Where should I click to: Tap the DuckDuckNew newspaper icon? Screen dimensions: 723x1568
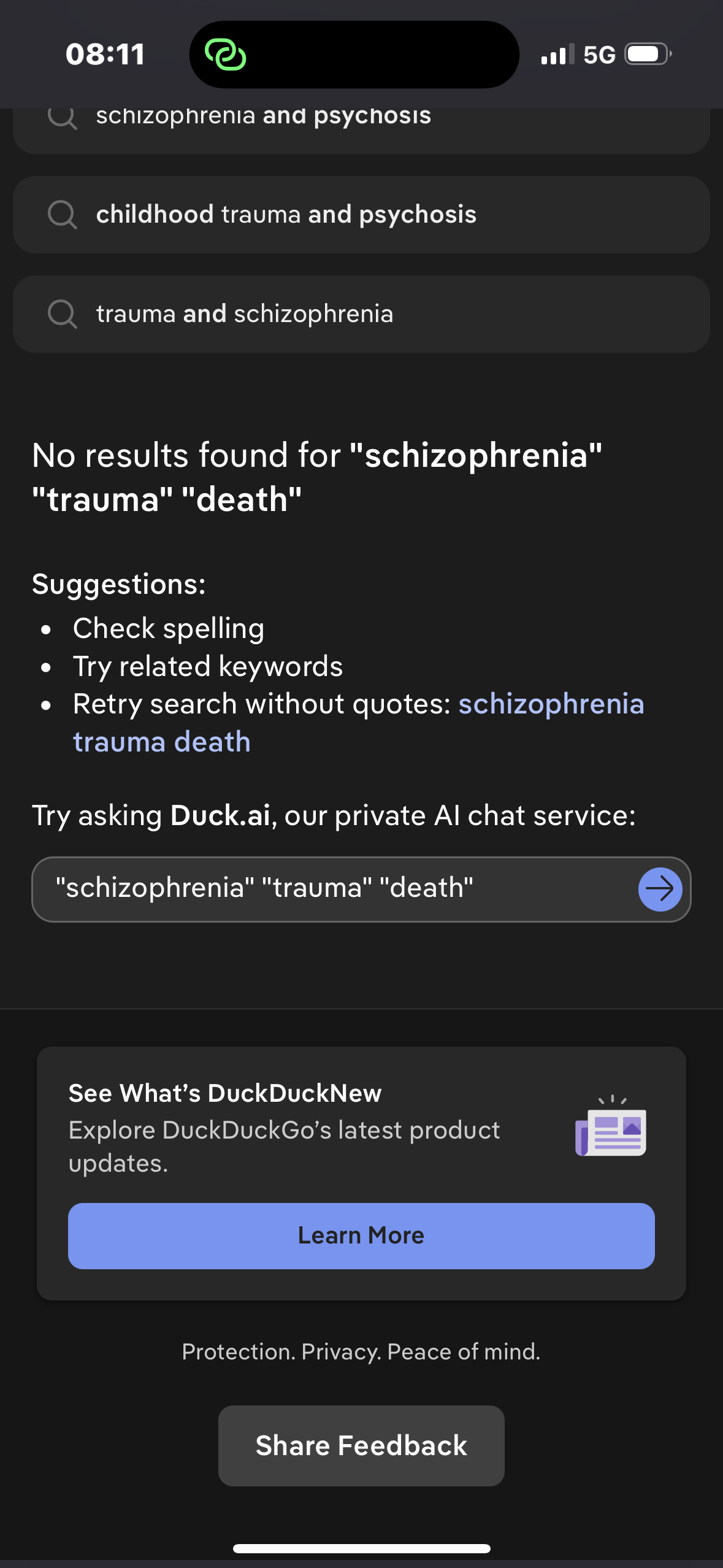tap(611, 1128)
